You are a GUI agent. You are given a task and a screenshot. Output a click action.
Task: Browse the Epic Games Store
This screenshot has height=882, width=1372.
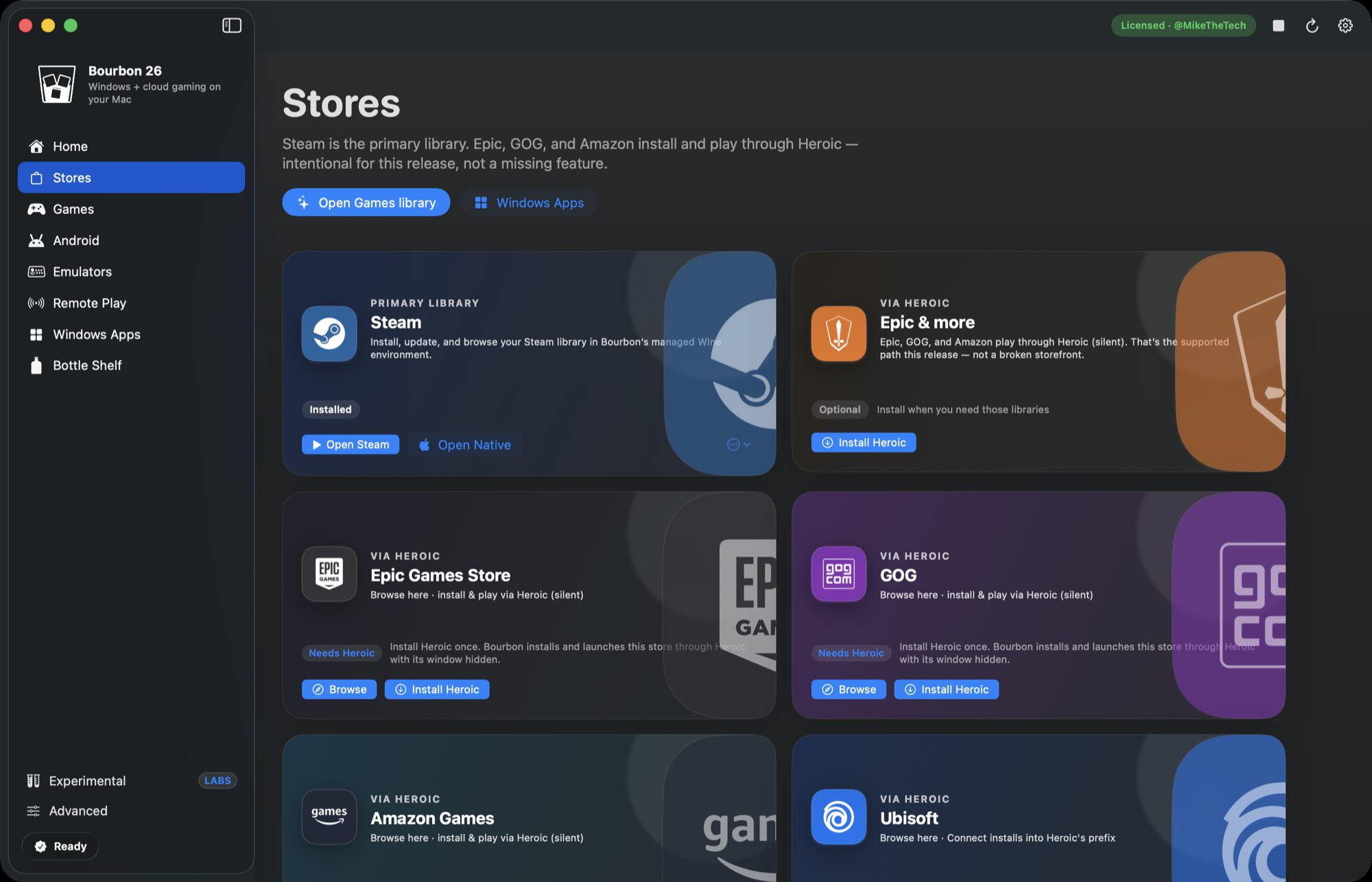click(339, 689)
